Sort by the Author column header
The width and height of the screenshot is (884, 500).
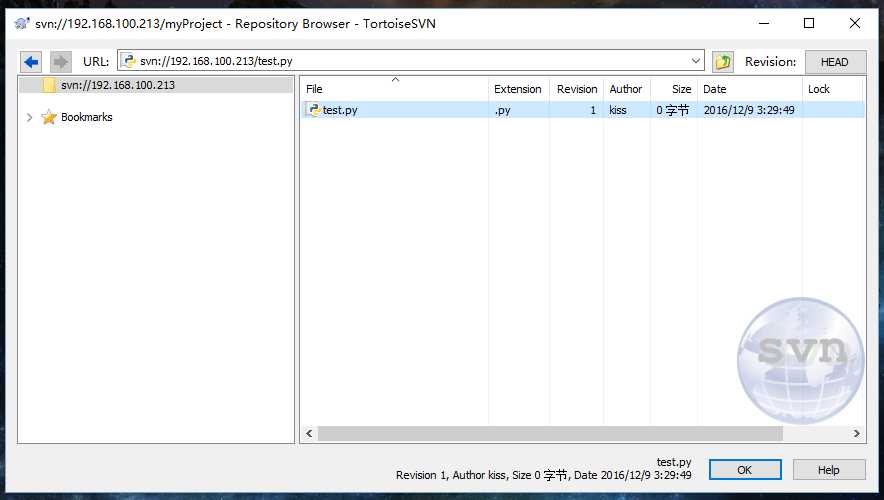click(626, 89)
